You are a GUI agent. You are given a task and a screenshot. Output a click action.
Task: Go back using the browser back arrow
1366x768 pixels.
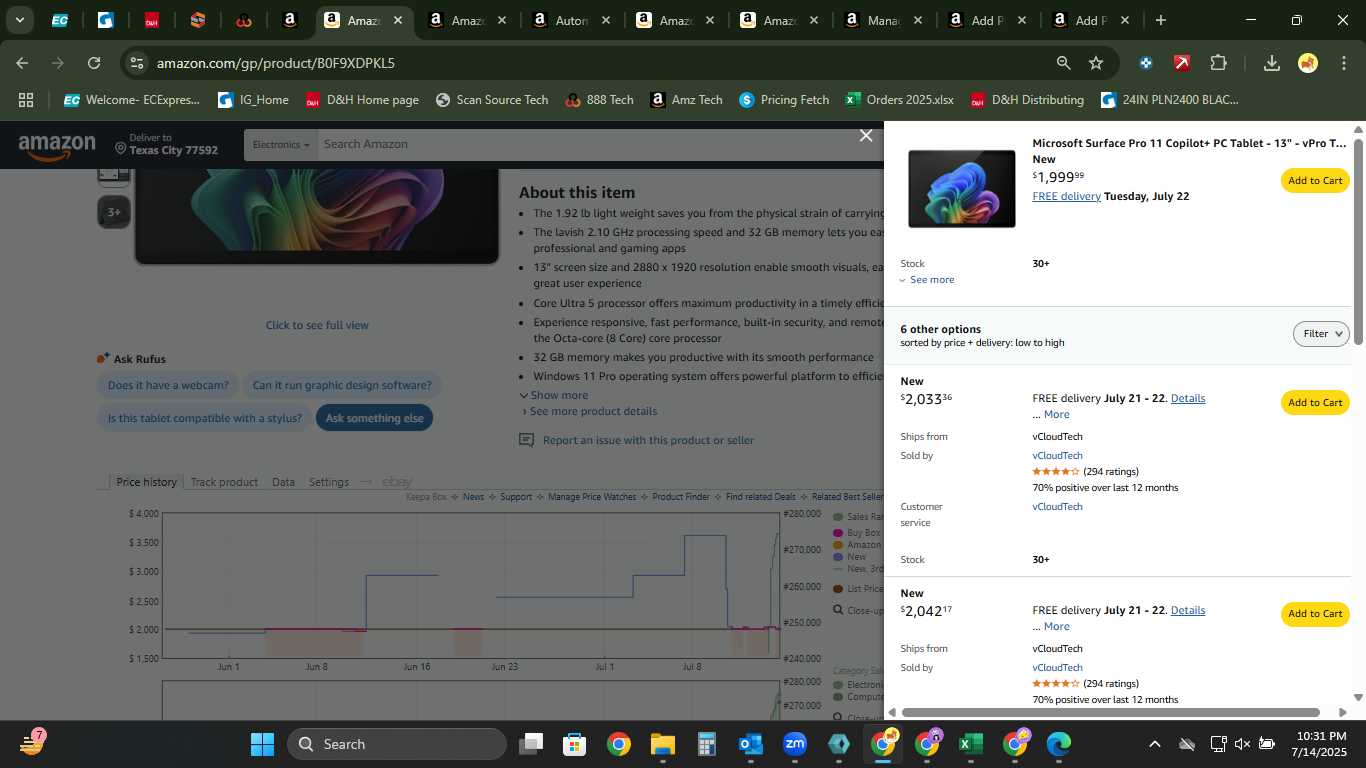(22, 63)
